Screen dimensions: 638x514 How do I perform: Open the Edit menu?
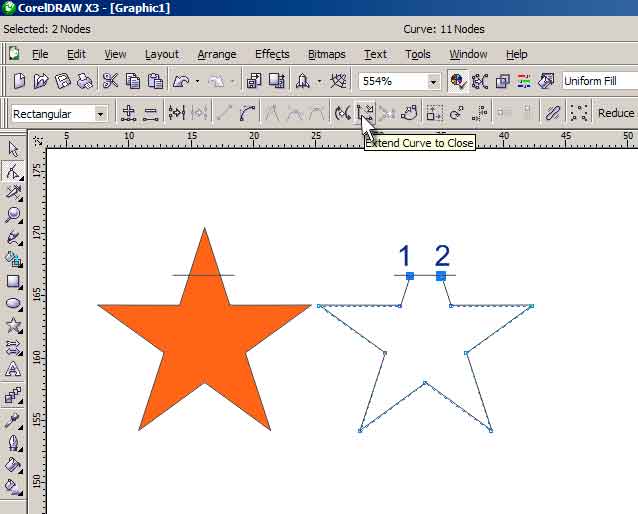[76, 54]
